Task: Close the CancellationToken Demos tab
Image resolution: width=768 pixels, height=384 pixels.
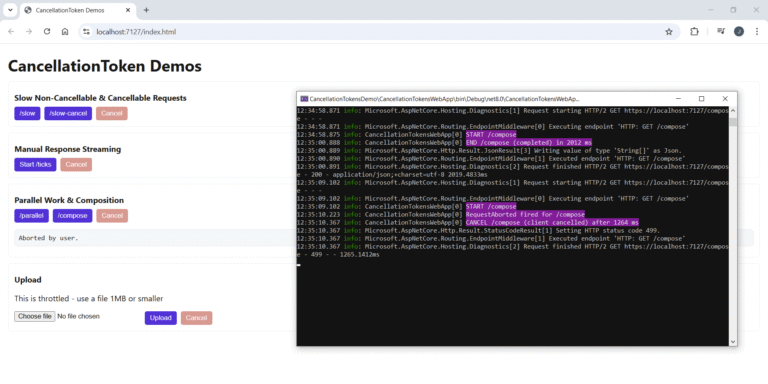Action: 128,10
